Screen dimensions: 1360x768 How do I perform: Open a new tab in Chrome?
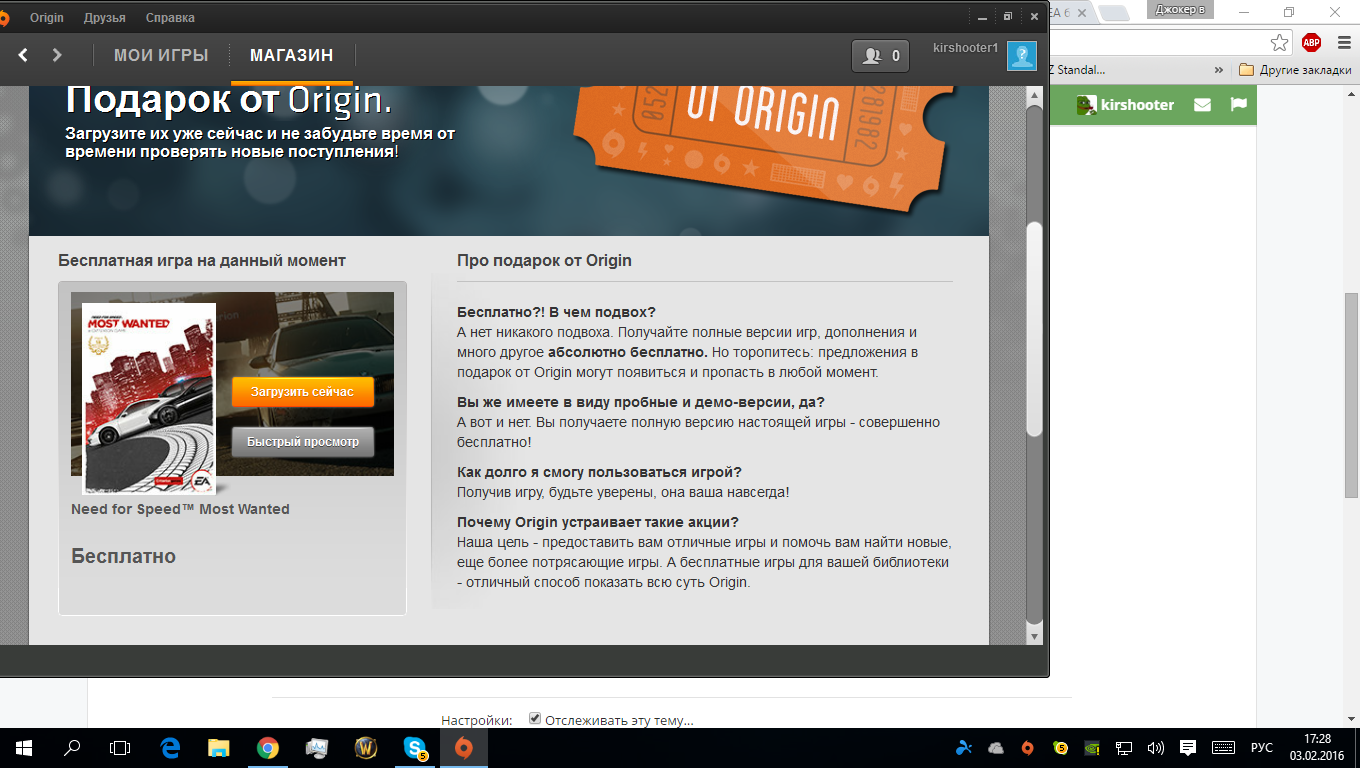pyautogui.click(x=1115, y=12)
